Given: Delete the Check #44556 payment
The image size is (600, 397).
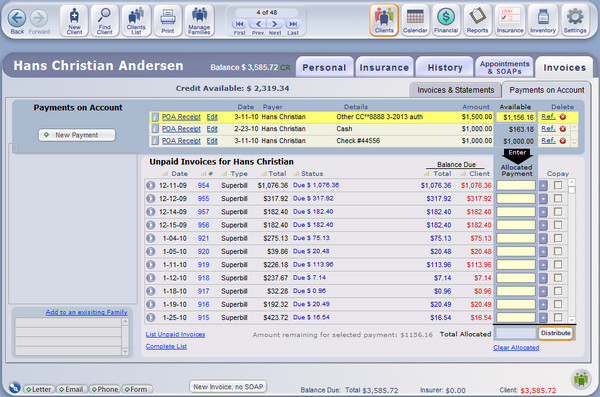Looking at the screenshot, I should coord(562,141).
